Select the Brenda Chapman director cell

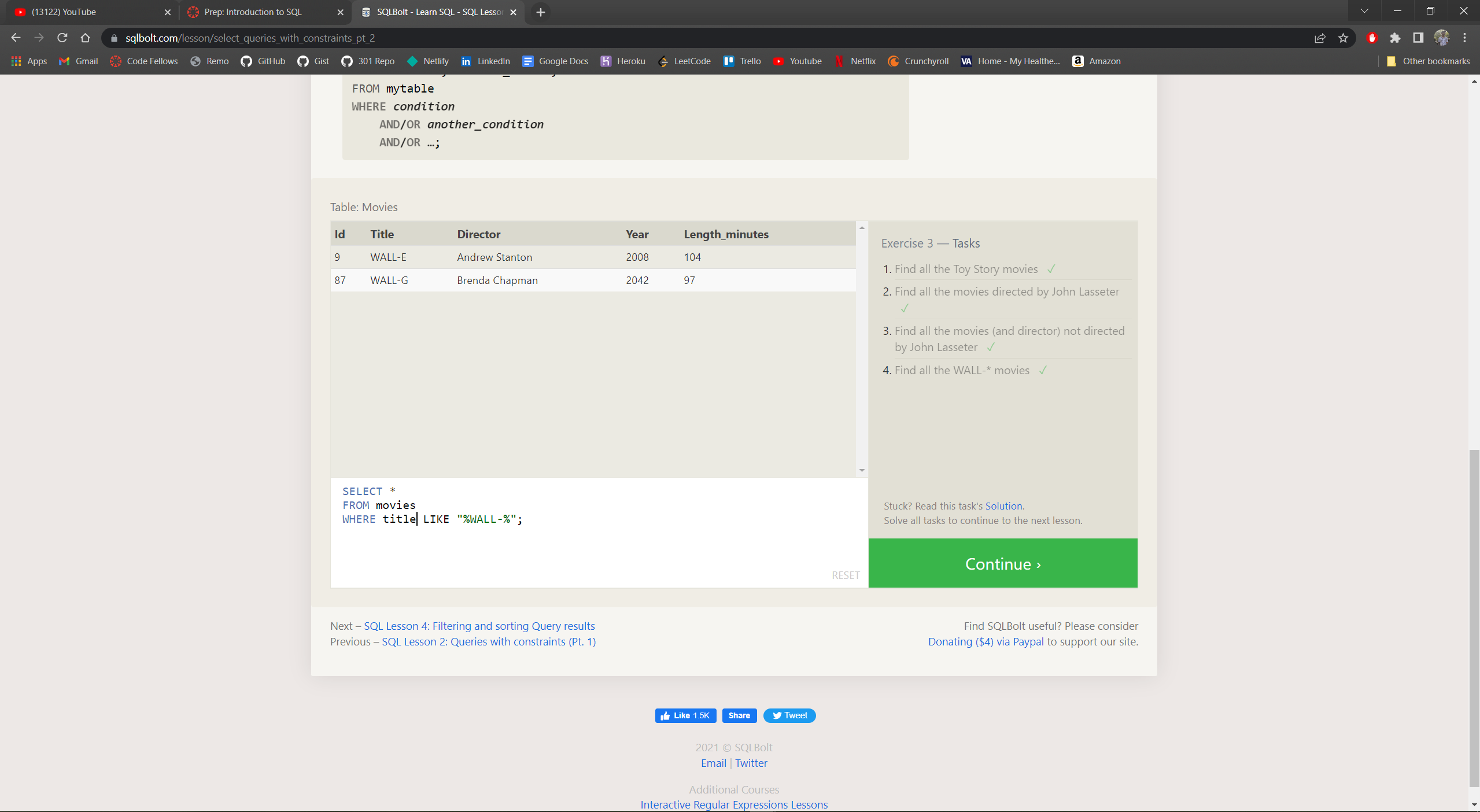click(x=497, y=280)
